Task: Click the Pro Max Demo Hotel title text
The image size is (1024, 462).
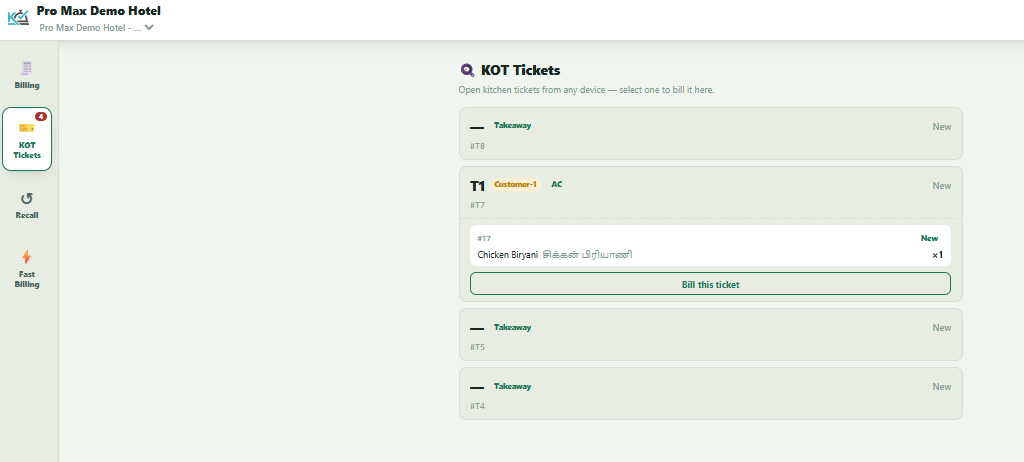Action: (x=99, y=10)
